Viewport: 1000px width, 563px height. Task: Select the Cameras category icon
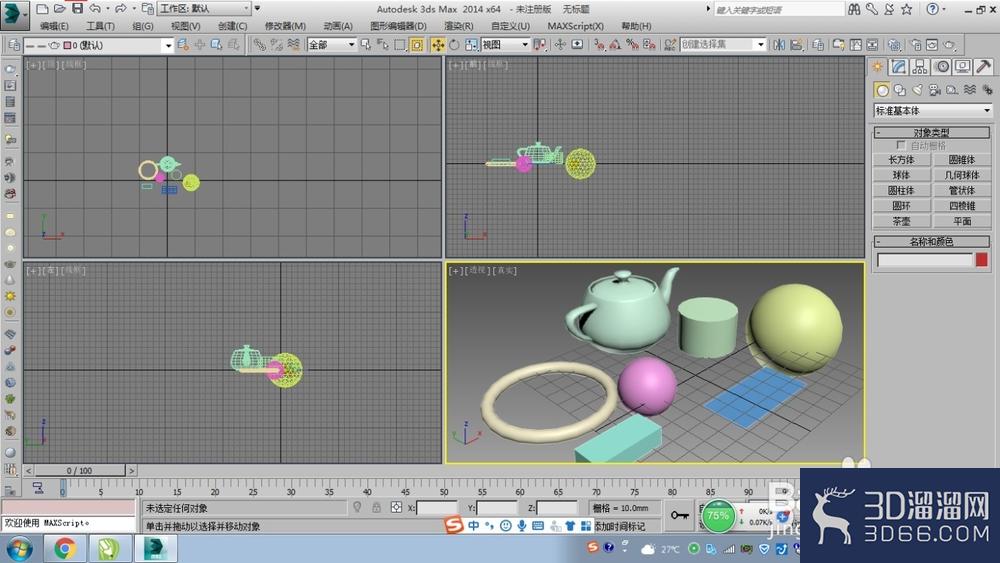(x=934, y=90)
